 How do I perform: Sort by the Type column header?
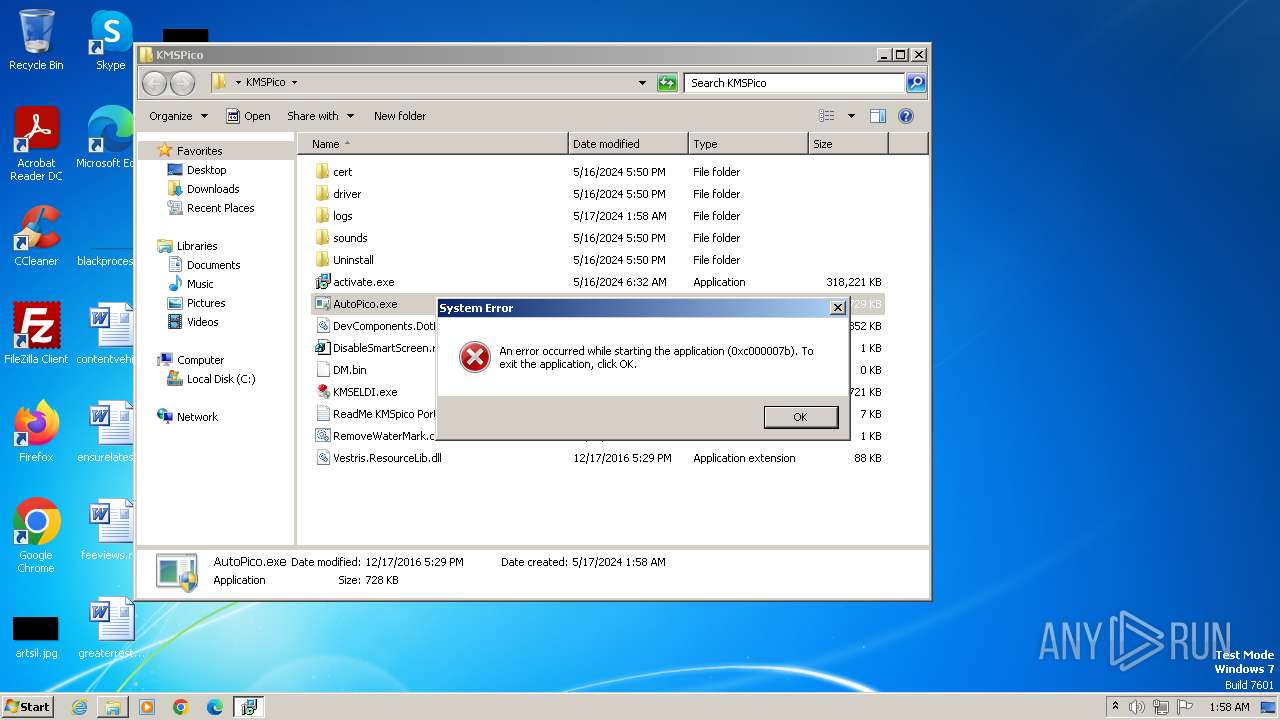coord(748,144)
